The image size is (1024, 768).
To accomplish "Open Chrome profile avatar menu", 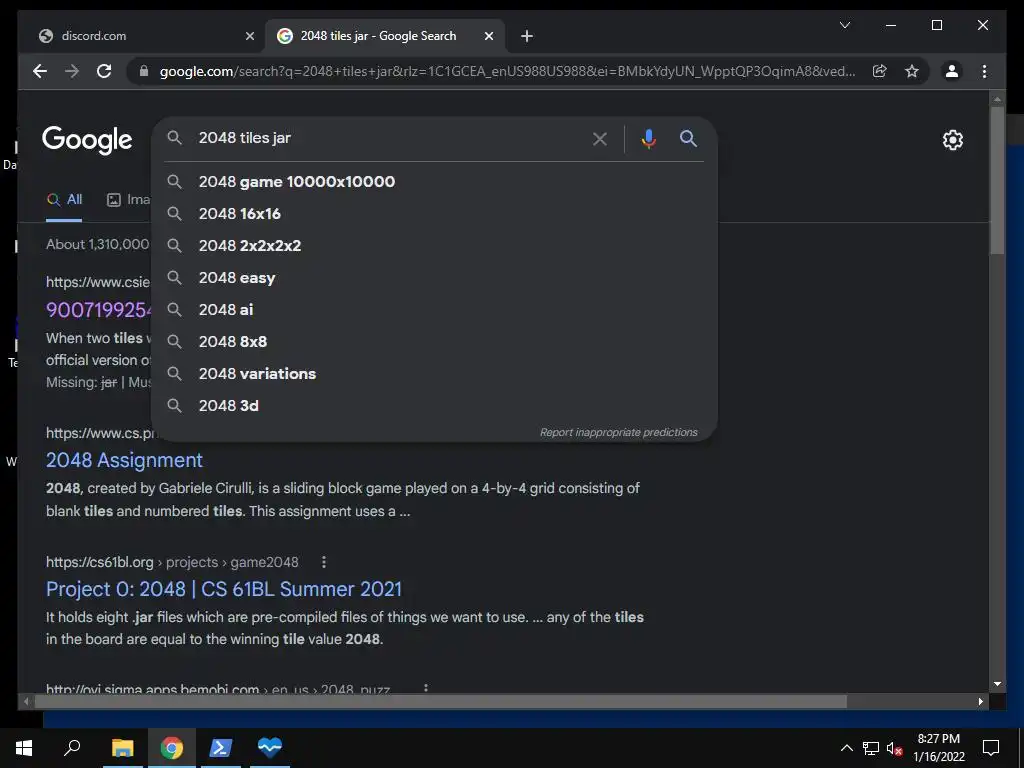I will (952, 71).
